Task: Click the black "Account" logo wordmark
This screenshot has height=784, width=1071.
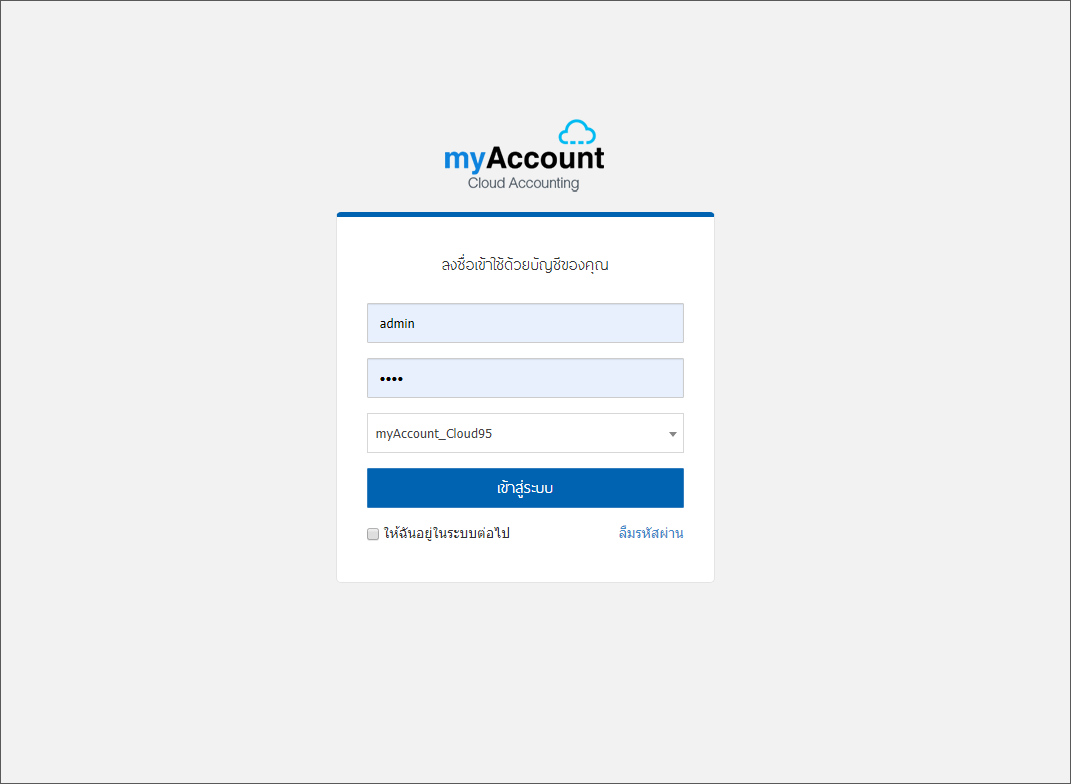Action: point(545,158)
